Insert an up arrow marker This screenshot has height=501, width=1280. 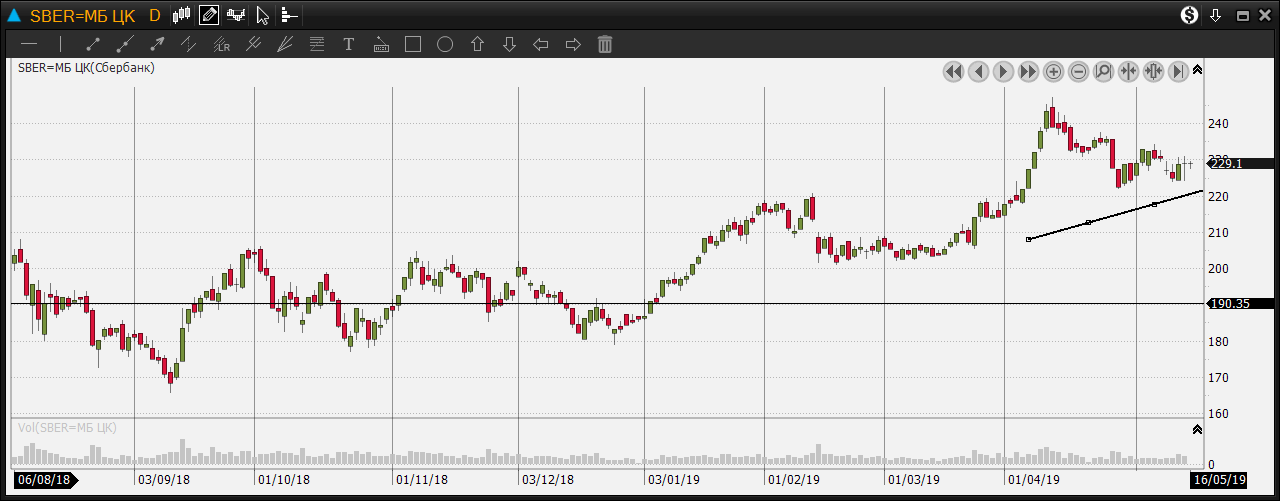coord(477,44)
